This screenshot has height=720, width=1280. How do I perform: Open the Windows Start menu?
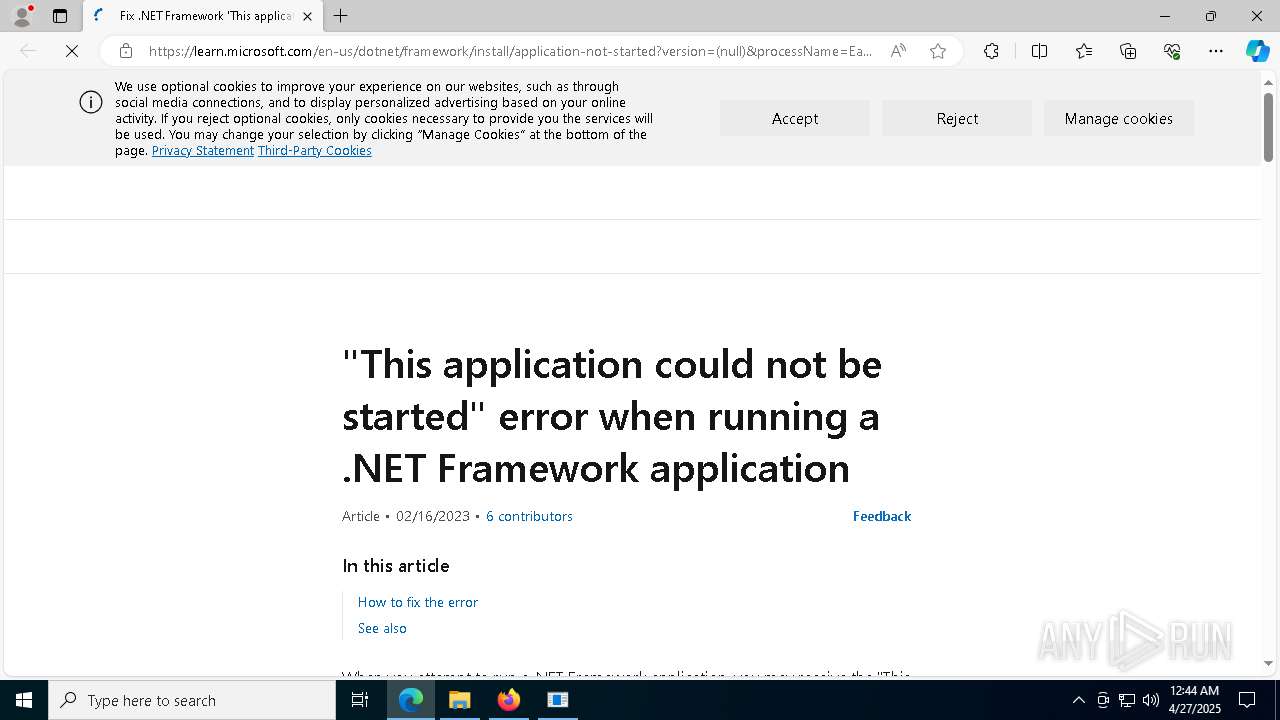24,700
